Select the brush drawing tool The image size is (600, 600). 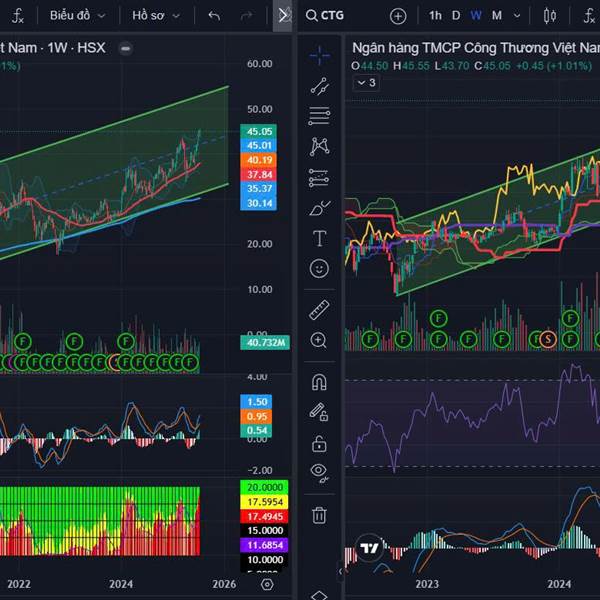(x=320, y=208)
